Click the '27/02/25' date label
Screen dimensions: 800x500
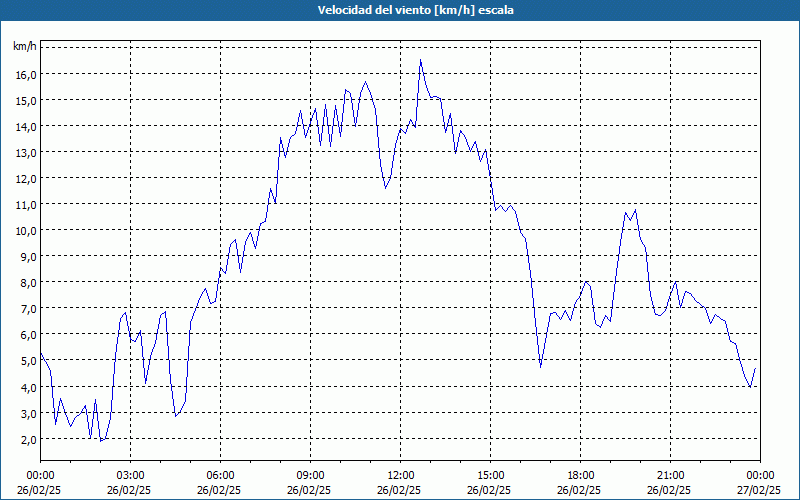pyautogui.click(x=760, y=490)
